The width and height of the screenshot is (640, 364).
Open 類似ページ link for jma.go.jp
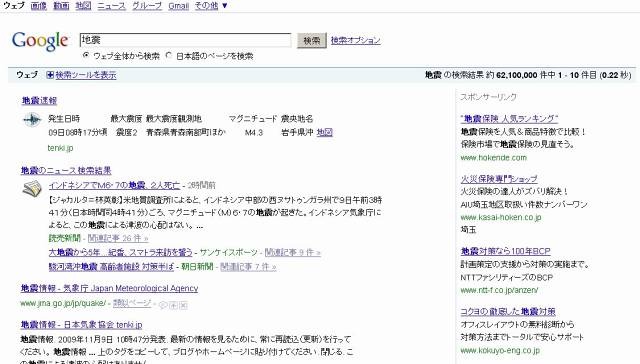(132, 303)
